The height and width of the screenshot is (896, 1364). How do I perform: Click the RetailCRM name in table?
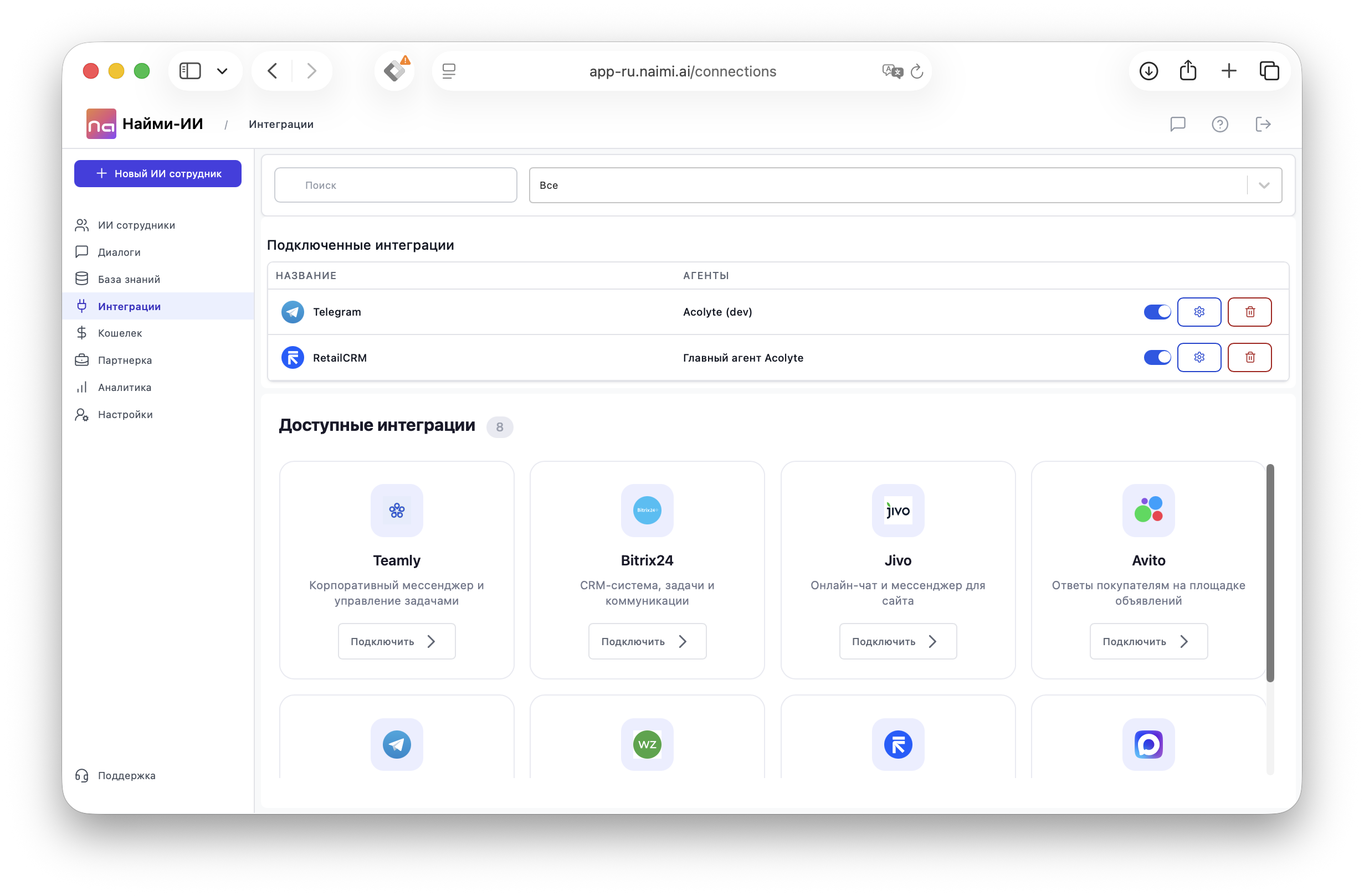(339, 358)
